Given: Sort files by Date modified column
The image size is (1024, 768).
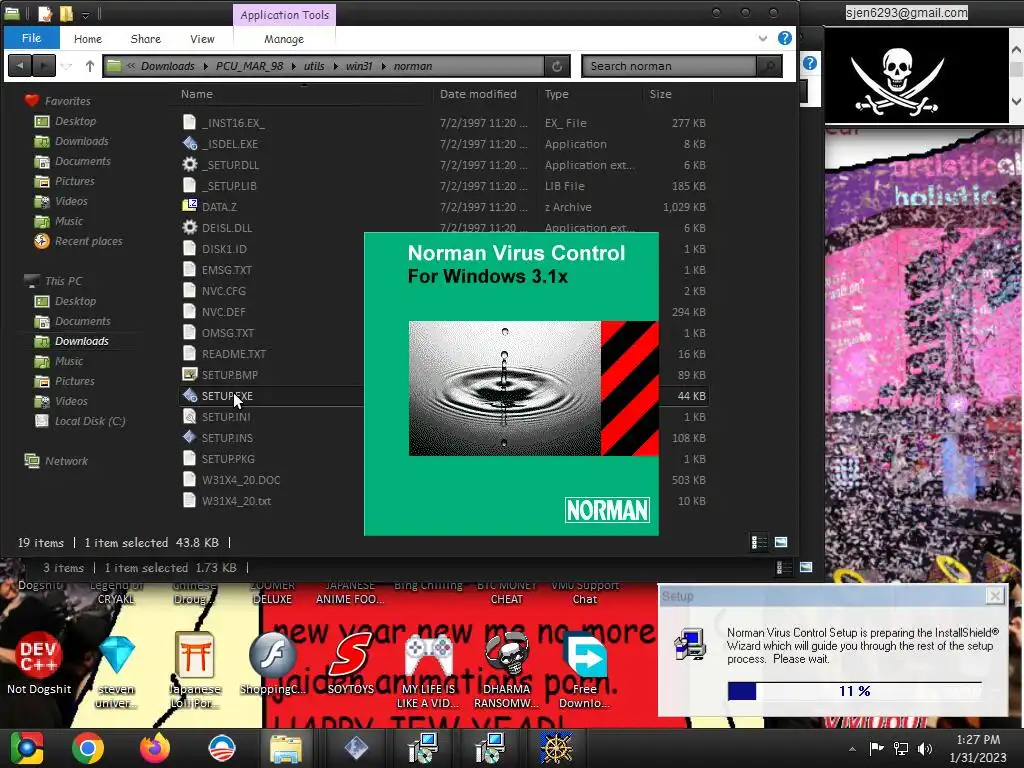Looking at the screenshot, I should coord(478,94).
